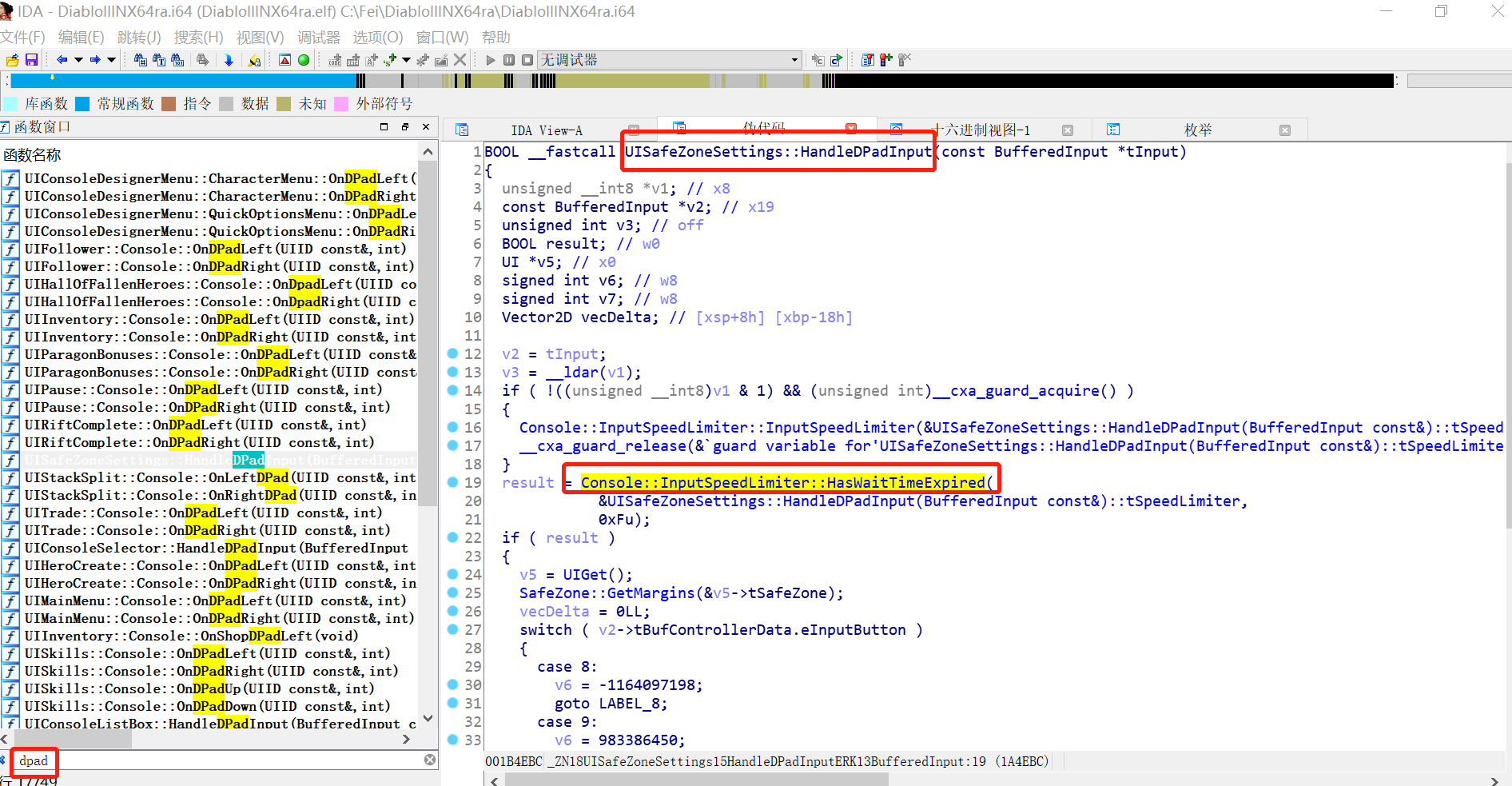Image resolution: width=1512 pixels, height=786 pixels.
Task: Open the 选项(O) menu
Action: click(378, 37)
